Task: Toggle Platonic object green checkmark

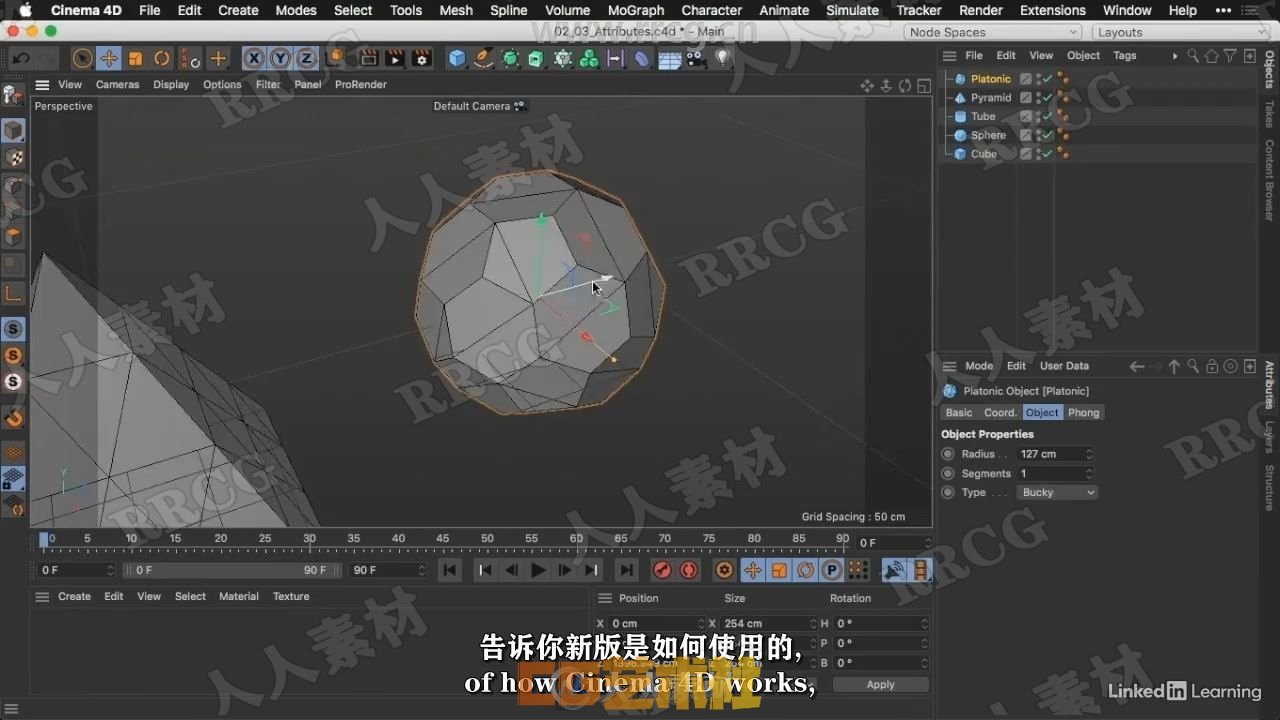Action: pyautogui.click(x=1048, y=79)
